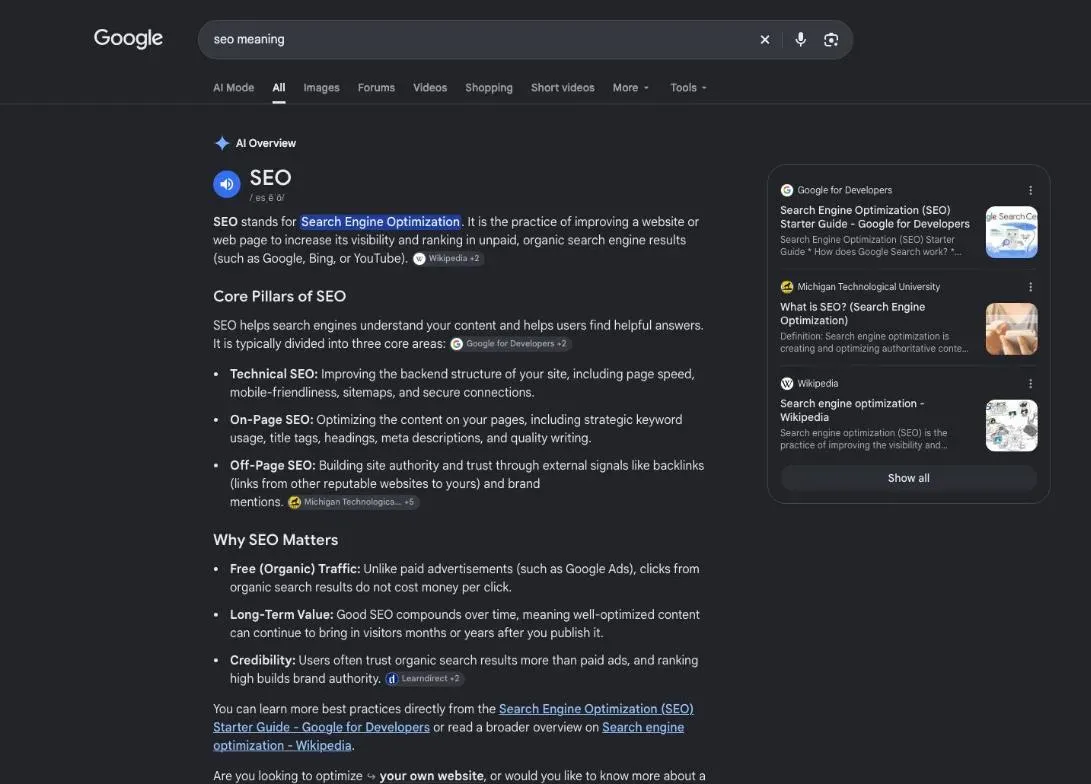Screen dimensions: 1091x784
Task: Go to Videos tab
Action: coord(430,88)
